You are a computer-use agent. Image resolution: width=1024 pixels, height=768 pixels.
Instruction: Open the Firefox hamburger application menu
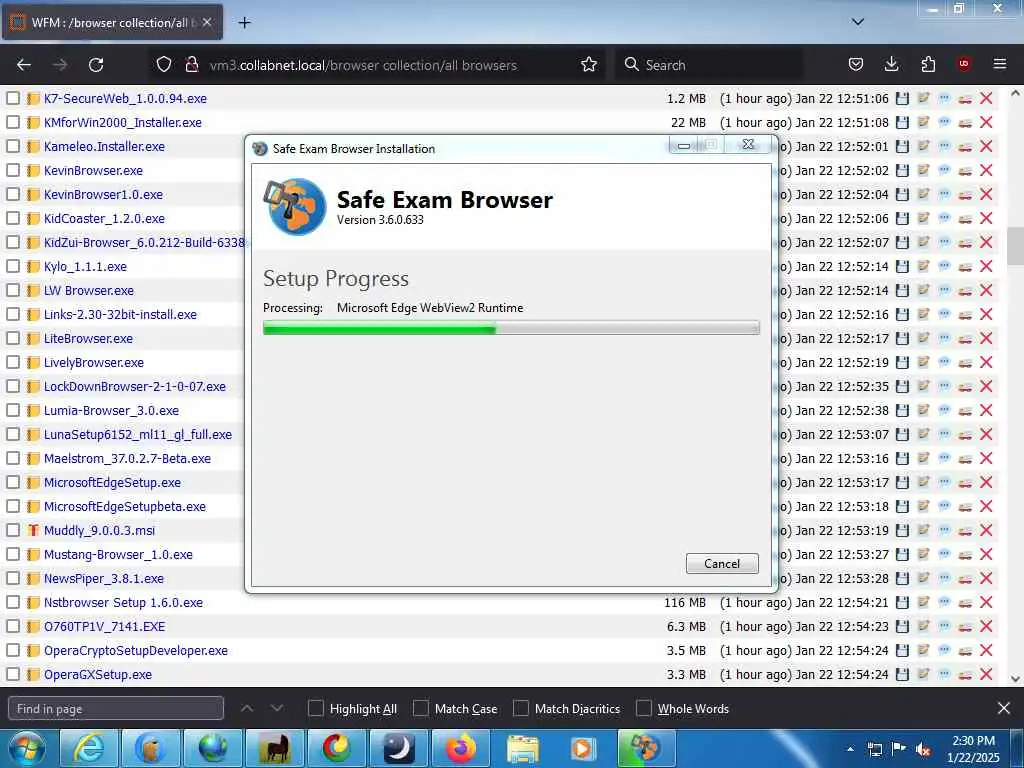coord(1000,64)
